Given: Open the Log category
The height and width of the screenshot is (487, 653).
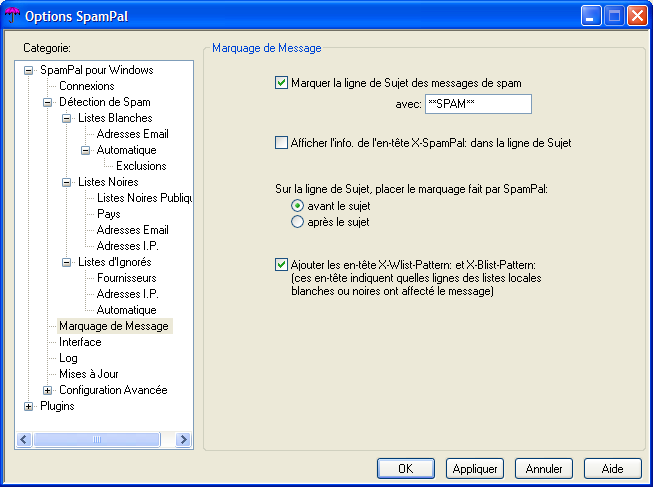Looking at the screenshot, I should click(68, 358).
